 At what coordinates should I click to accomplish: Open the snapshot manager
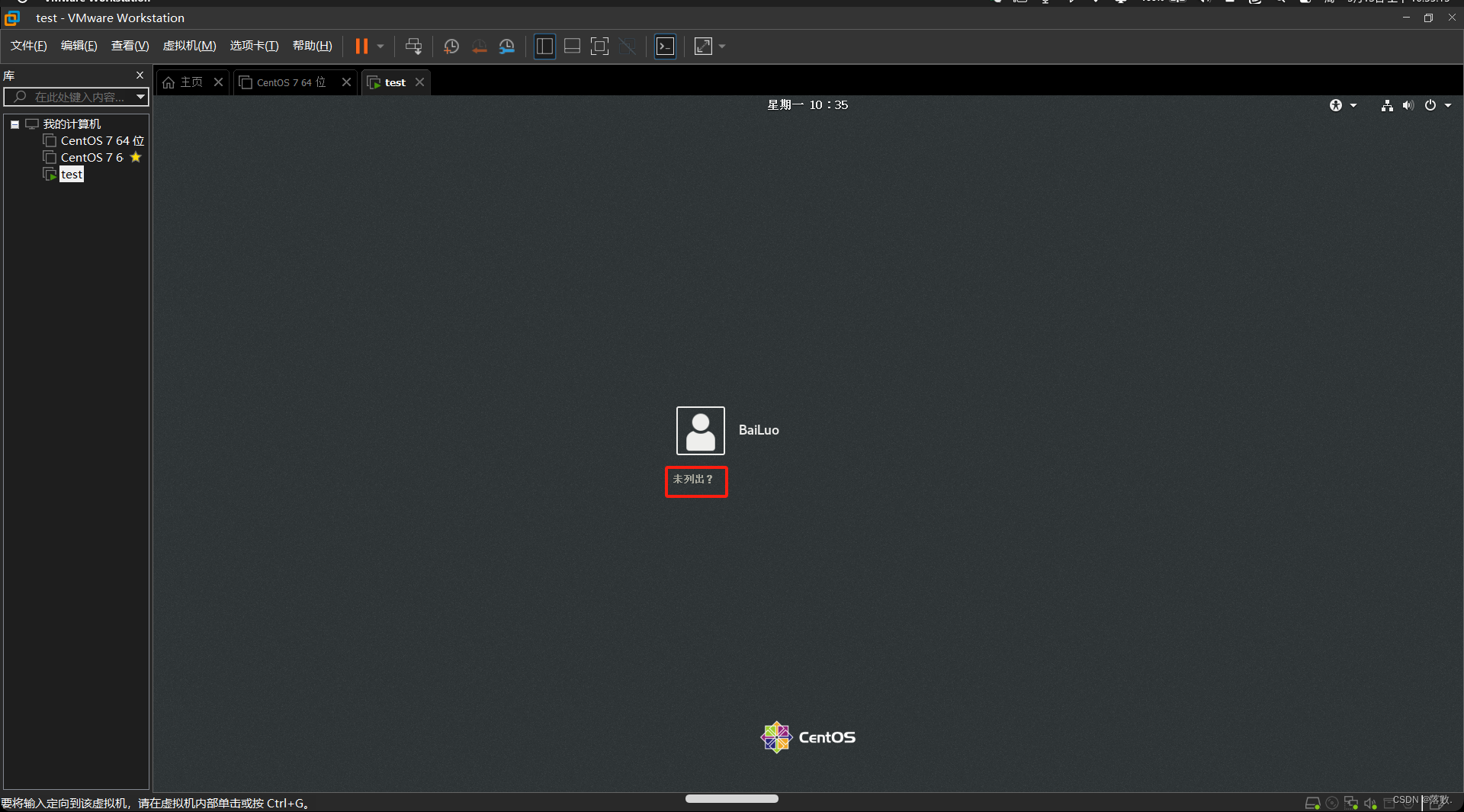coord(507,47)
